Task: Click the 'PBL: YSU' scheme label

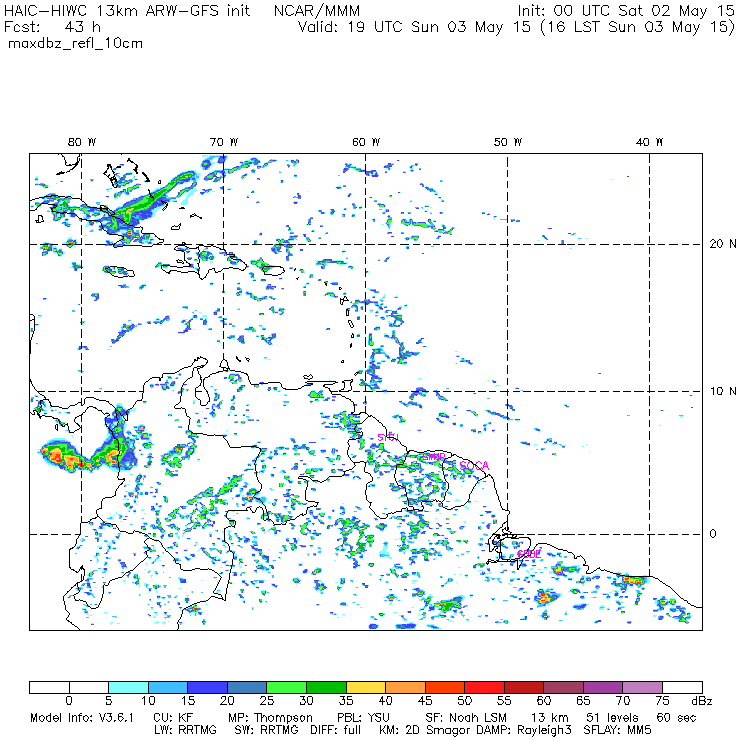Action: tap(363, 718)
